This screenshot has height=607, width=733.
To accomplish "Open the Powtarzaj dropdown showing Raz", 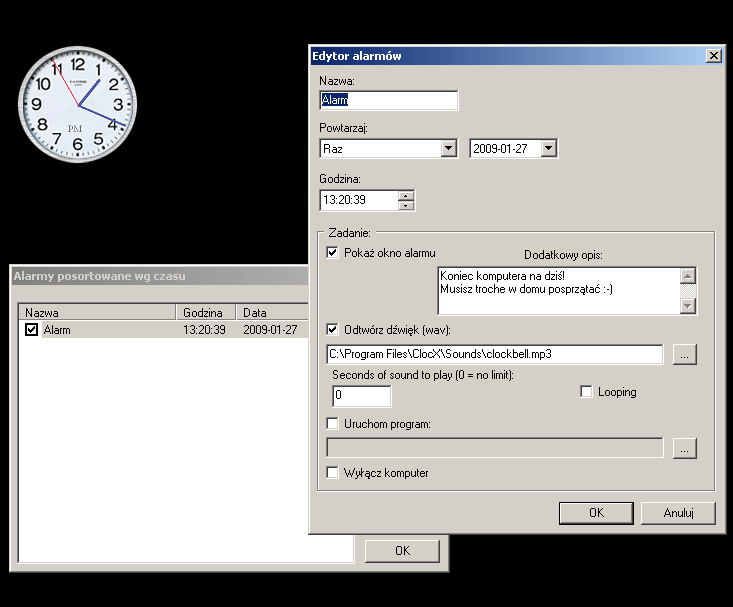I will 448,149.
